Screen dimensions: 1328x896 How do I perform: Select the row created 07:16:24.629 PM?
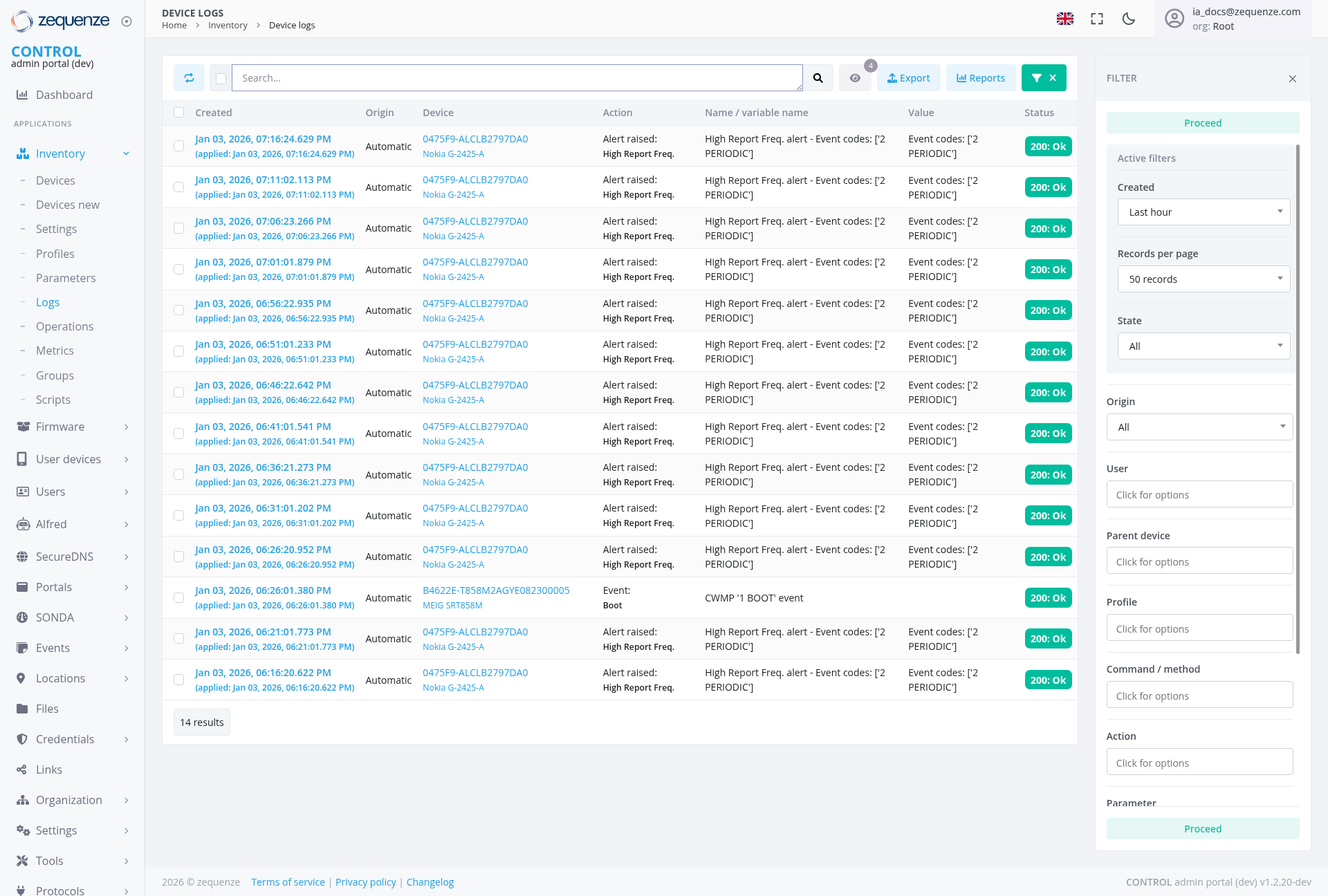(x=178, y=146)
